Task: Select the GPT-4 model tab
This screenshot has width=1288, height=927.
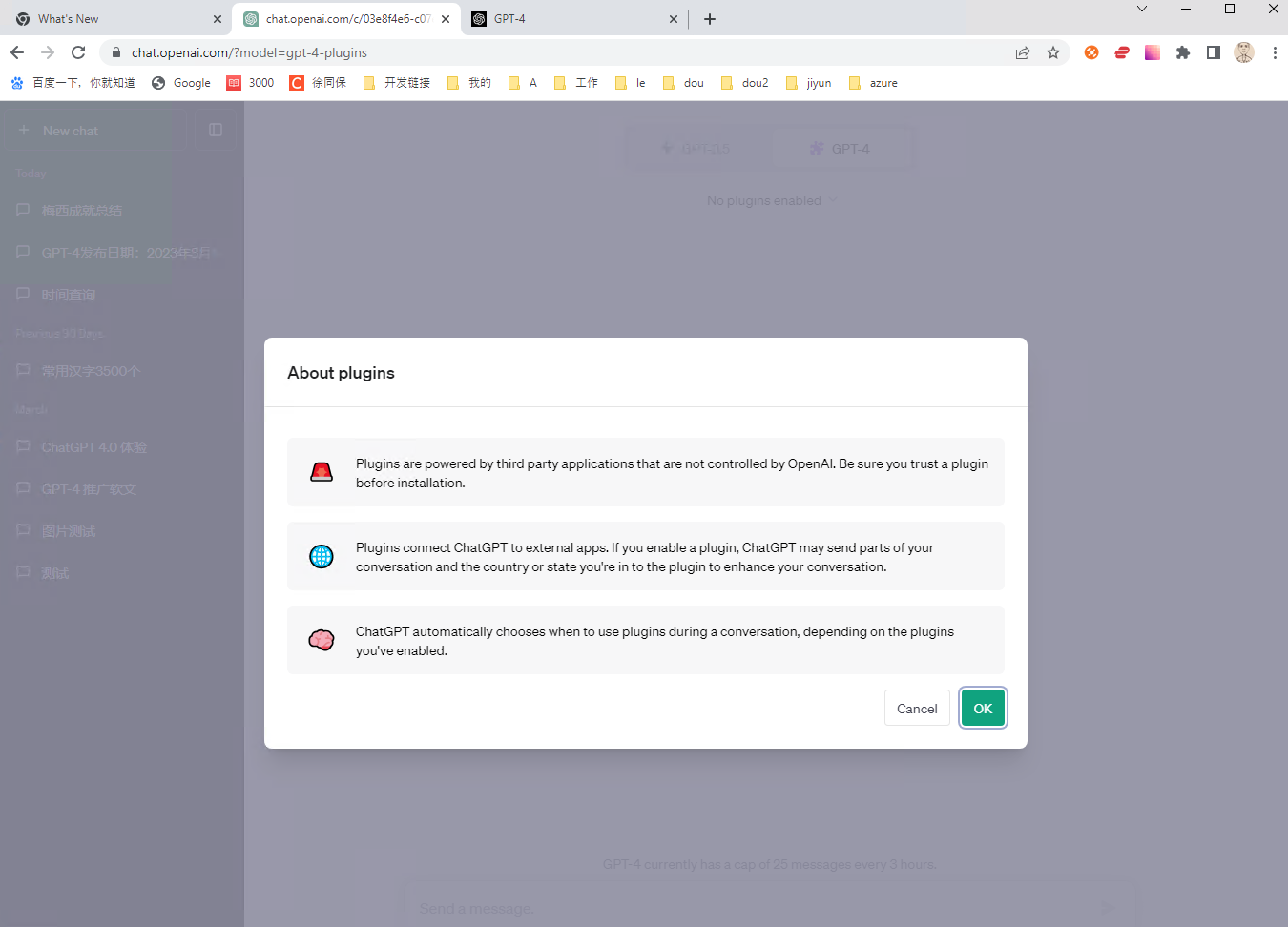Action: pyautogui.click(x=840, y=149)
